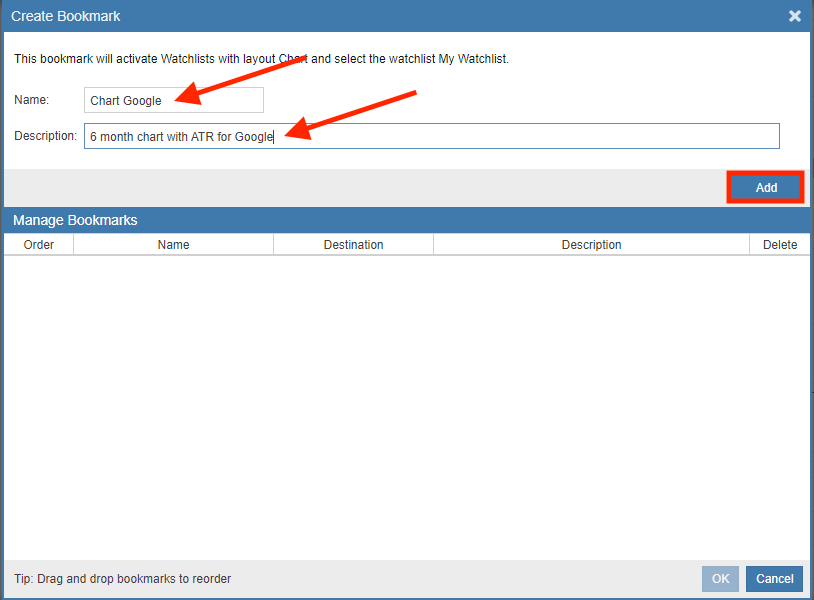Click the Delete column header
814x600 pixels.
click(780, 244)
